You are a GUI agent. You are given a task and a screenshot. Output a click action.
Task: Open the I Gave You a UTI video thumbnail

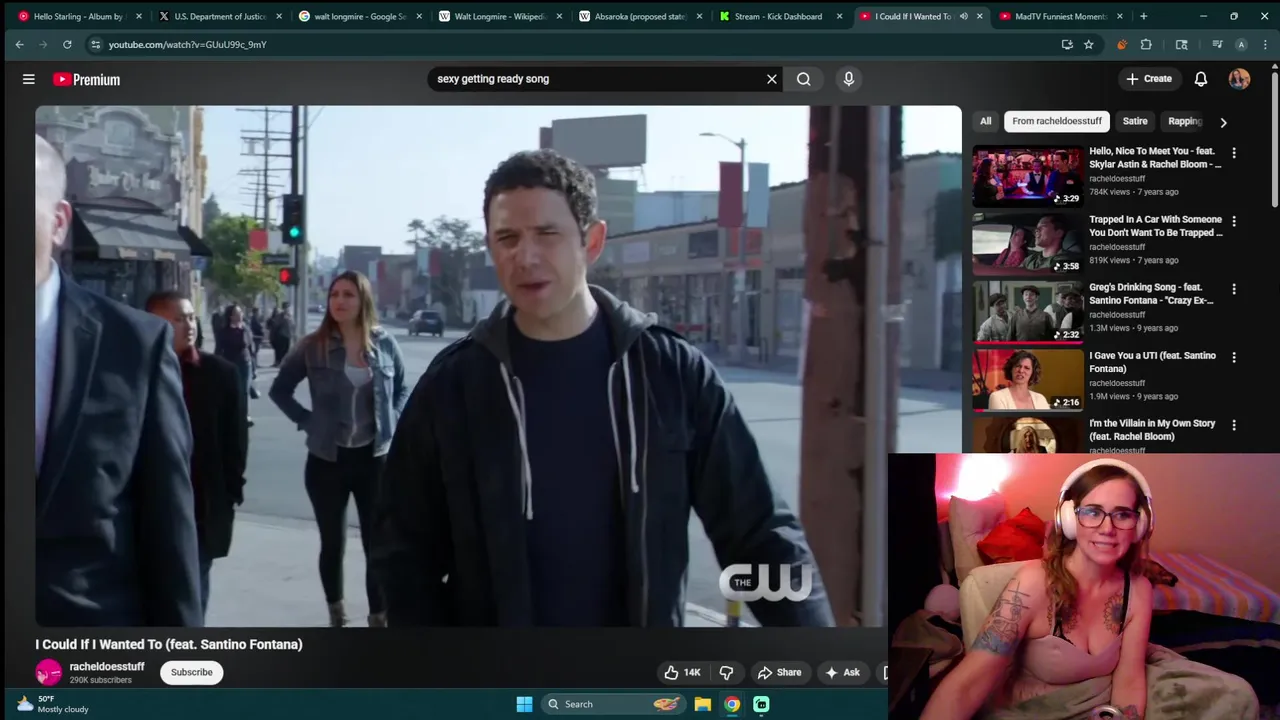click(1028, 380)
